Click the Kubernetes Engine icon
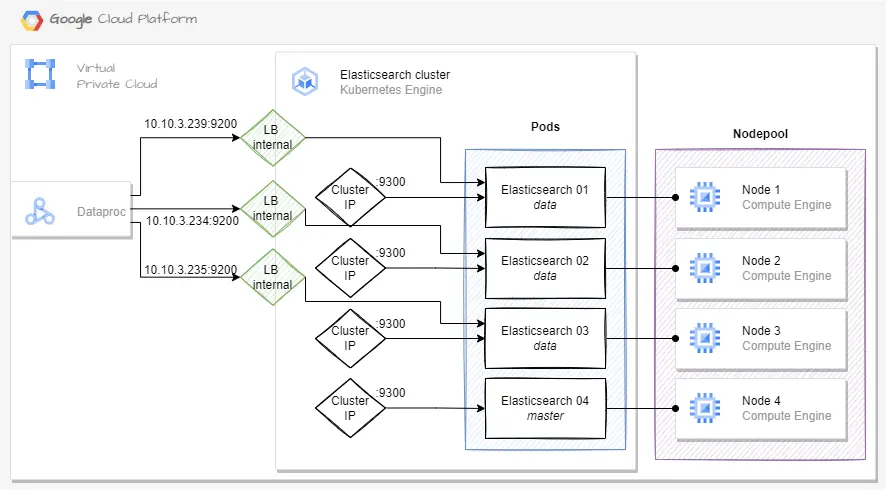Viewport: 887px width, 490px height. 305,81
